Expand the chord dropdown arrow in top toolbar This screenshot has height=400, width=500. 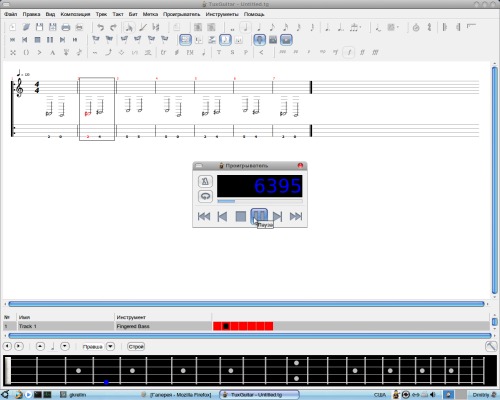tap(398, 27)
